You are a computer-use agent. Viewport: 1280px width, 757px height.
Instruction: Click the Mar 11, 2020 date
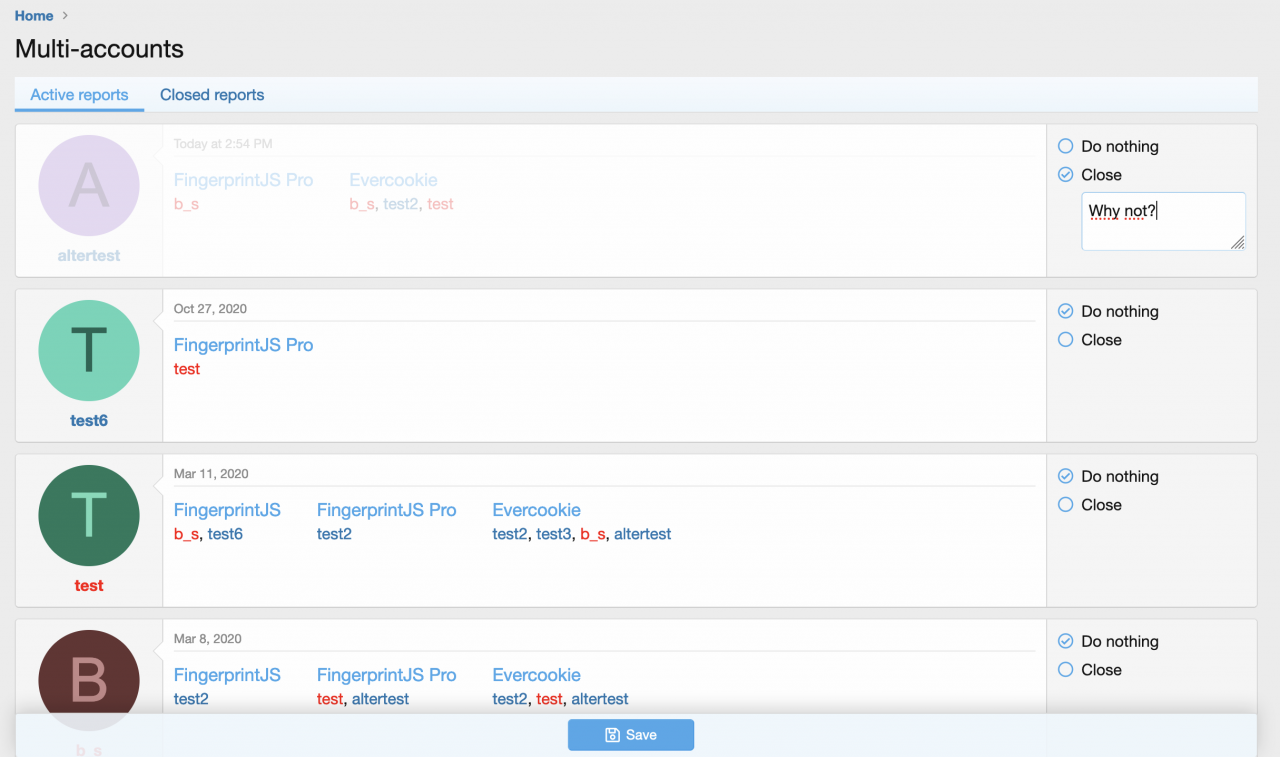pyautogui.click(x=211, y=474)
